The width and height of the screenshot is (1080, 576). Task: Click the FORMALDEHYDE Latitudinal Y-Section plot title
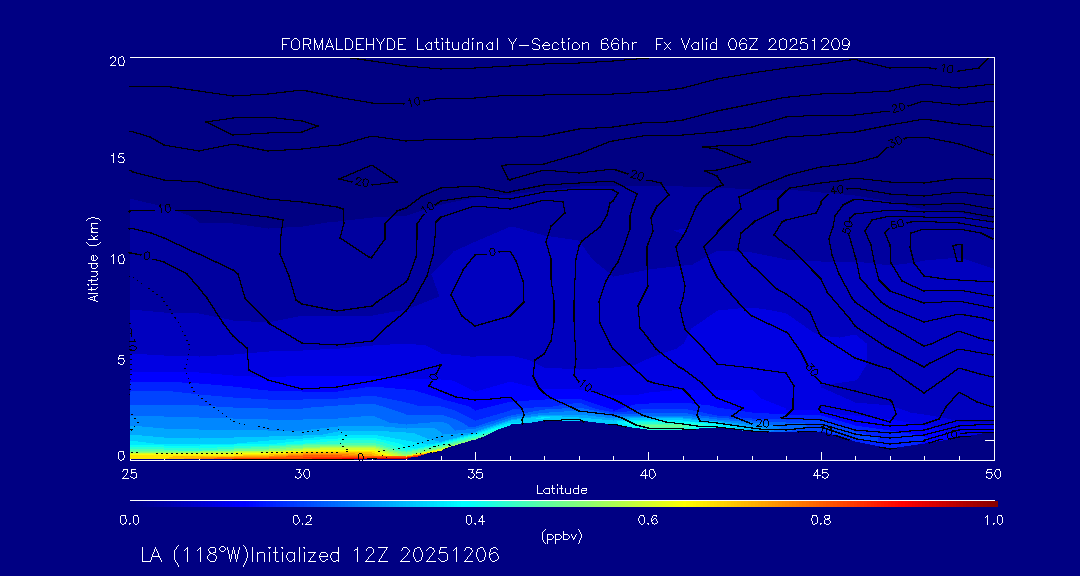point(565,45)
